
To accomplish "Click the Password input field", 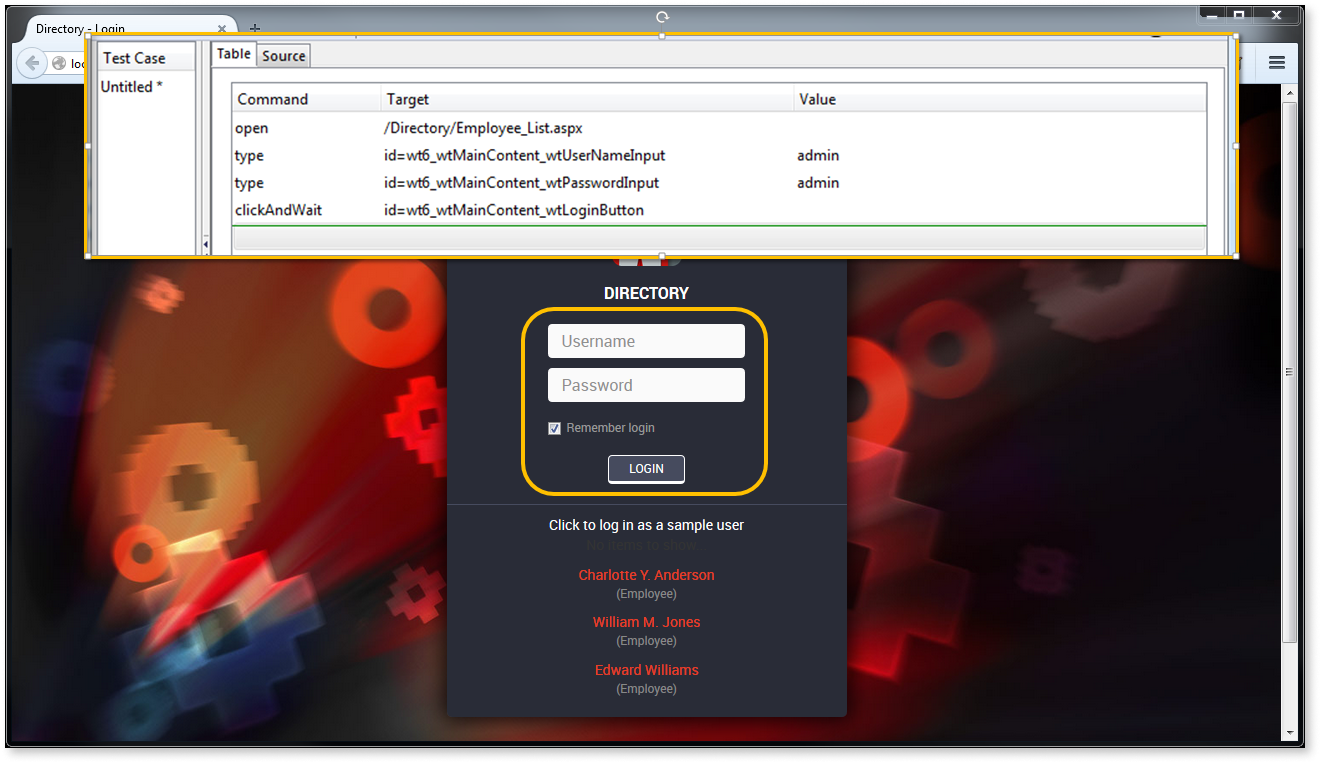I will (x=646, y=385).
